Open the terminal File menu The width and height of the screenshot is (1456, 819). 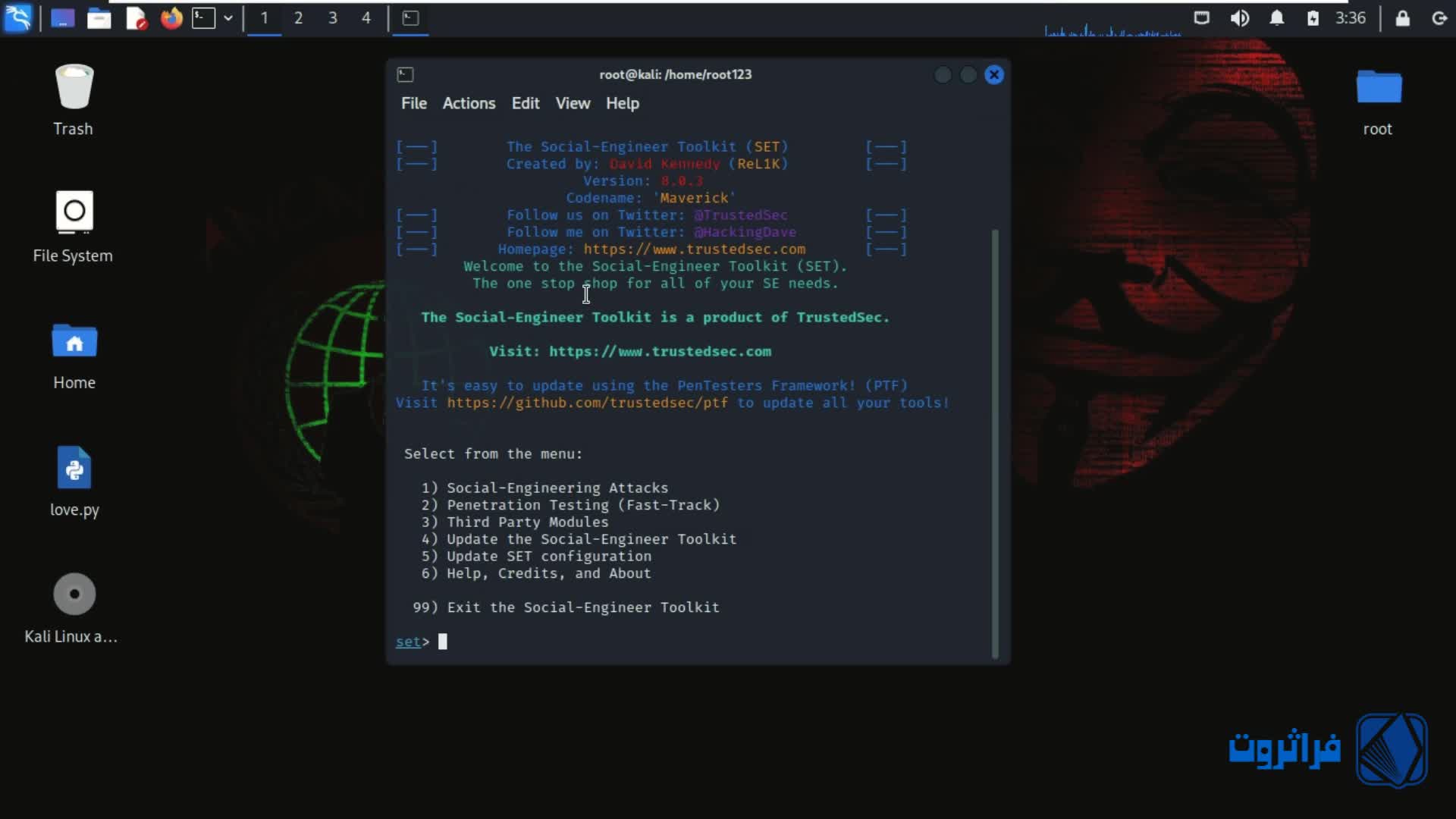[413, 103]
